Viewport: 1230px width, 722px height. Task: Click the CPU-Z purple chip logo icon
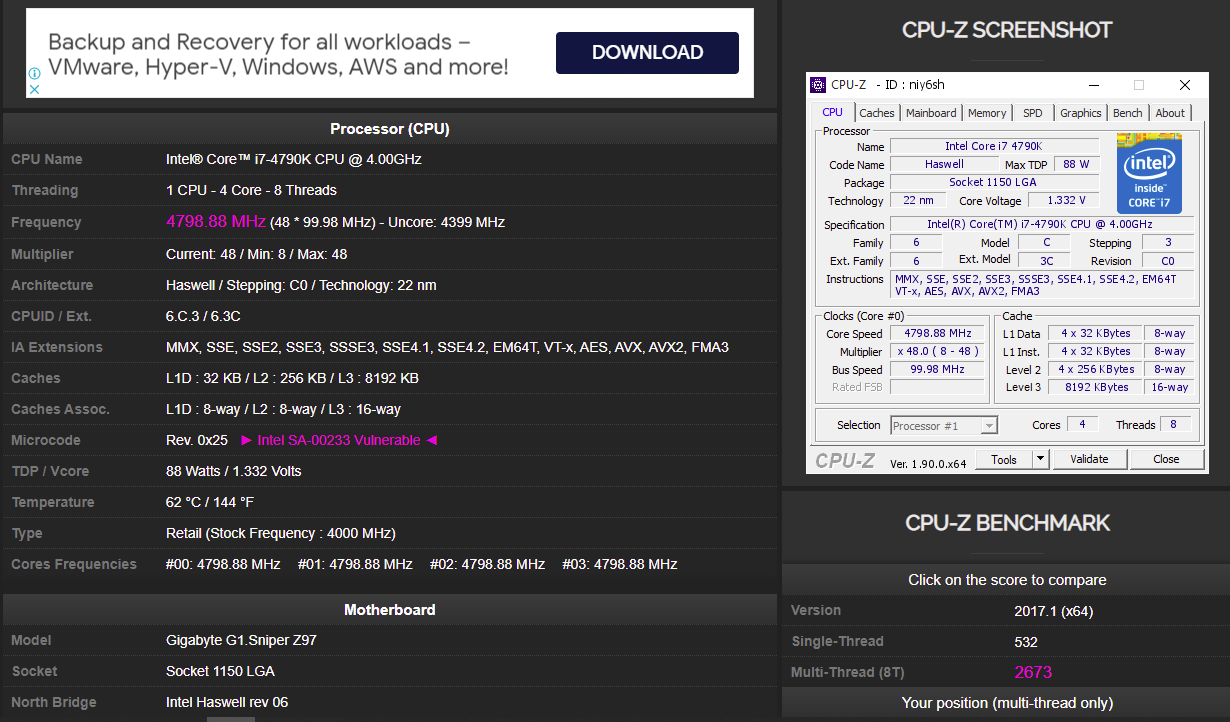point(818,85)
